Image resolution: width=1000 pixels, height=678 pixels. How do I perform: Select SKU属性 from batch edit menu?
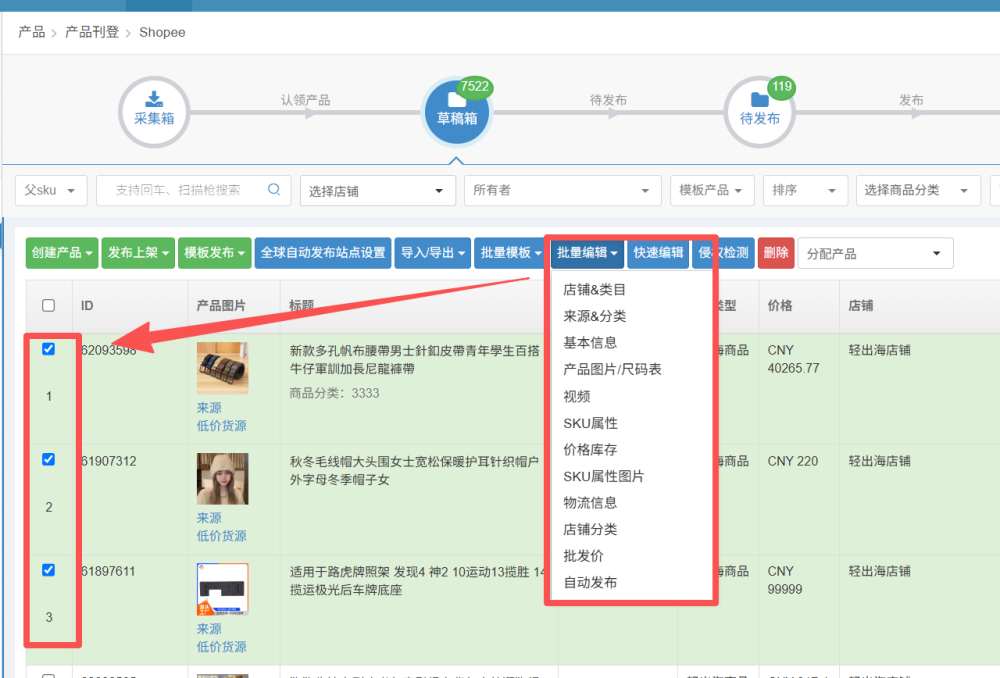[591, 423]
